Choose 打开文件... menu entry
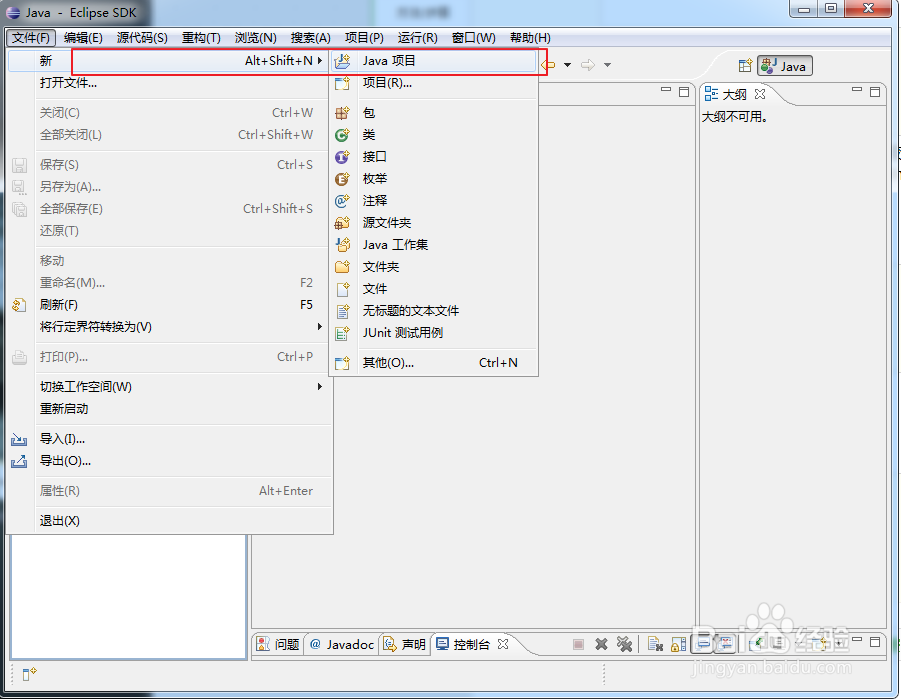 coord(170,83)
